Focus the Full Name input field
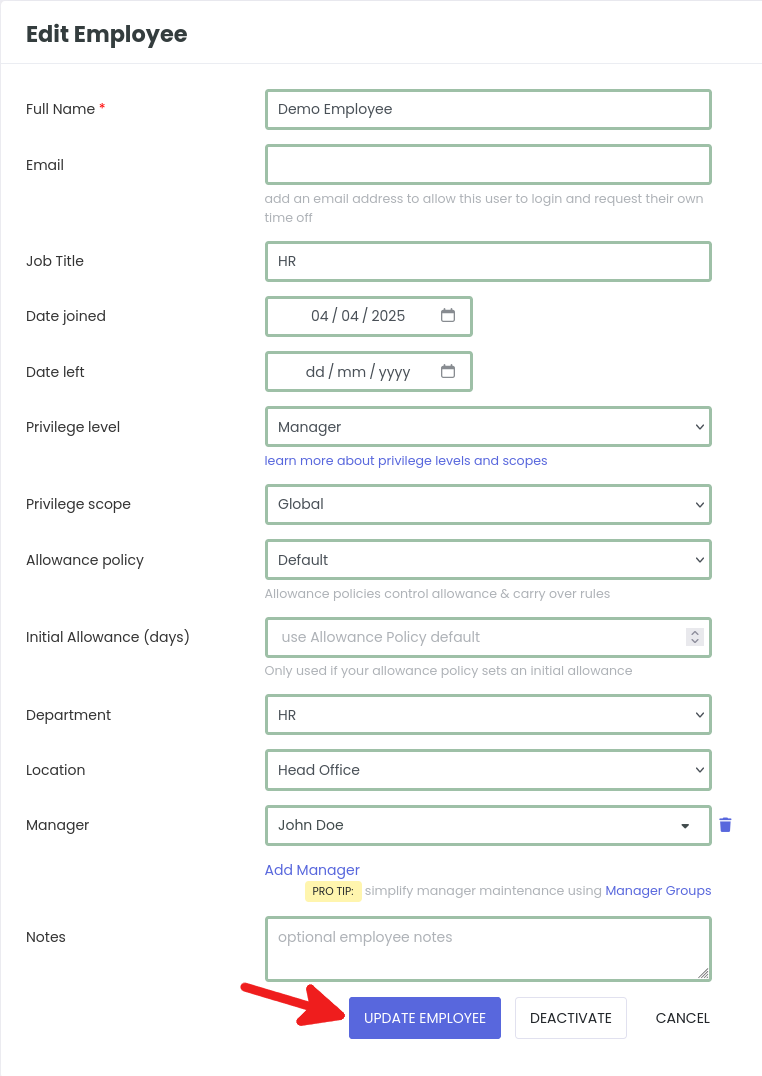 (x=488, y=109)
